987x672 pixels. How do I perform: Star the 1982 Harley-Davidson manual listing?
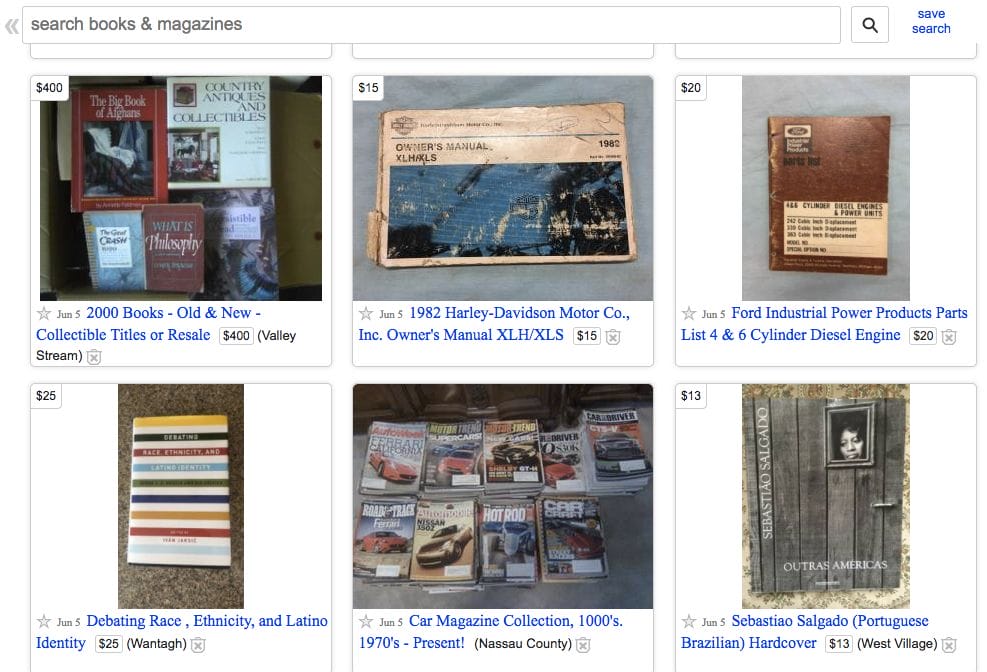tap(366, 313)
